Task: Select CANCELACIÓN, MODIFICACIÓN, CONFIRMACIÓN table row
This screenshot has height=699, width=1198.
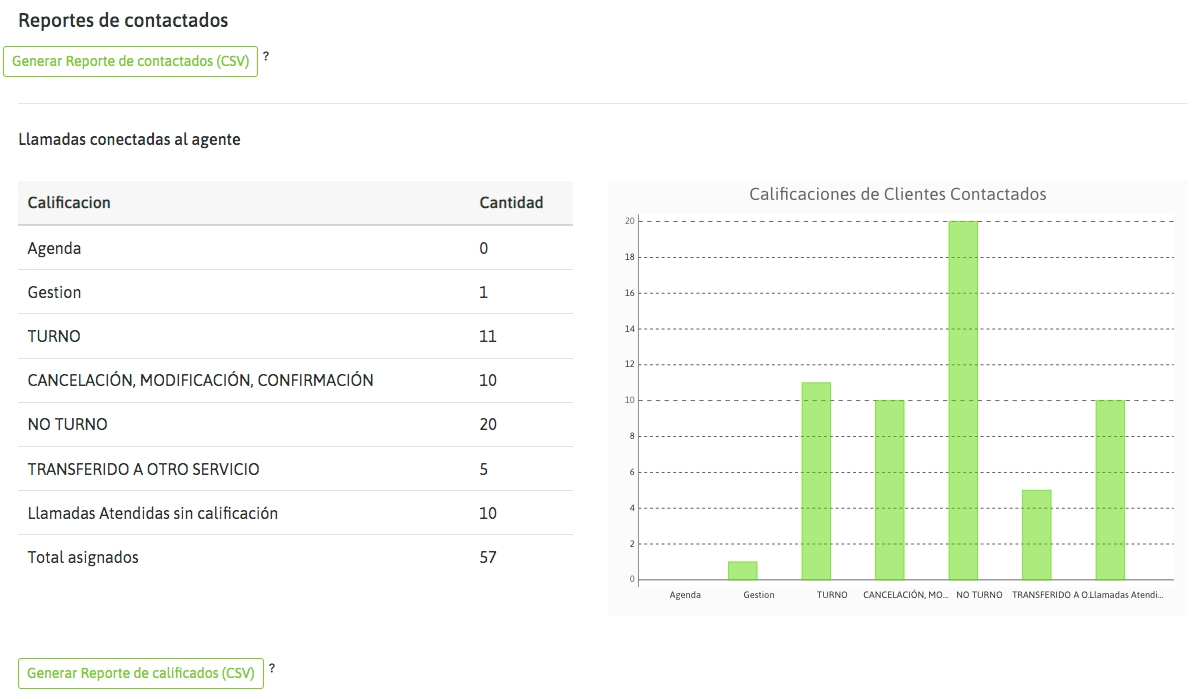Action: pyautogui.click(x=295, y=380)
